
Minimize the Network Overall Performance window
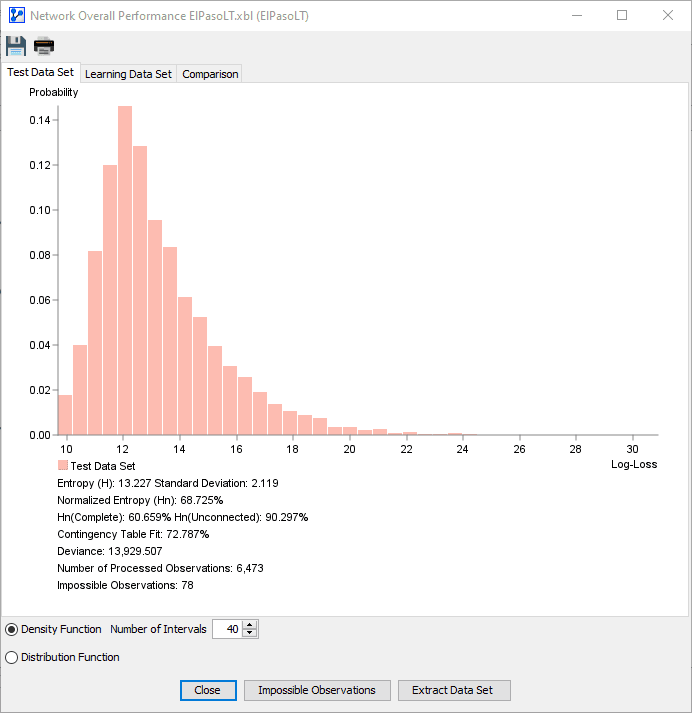click(x=577, y=15)
